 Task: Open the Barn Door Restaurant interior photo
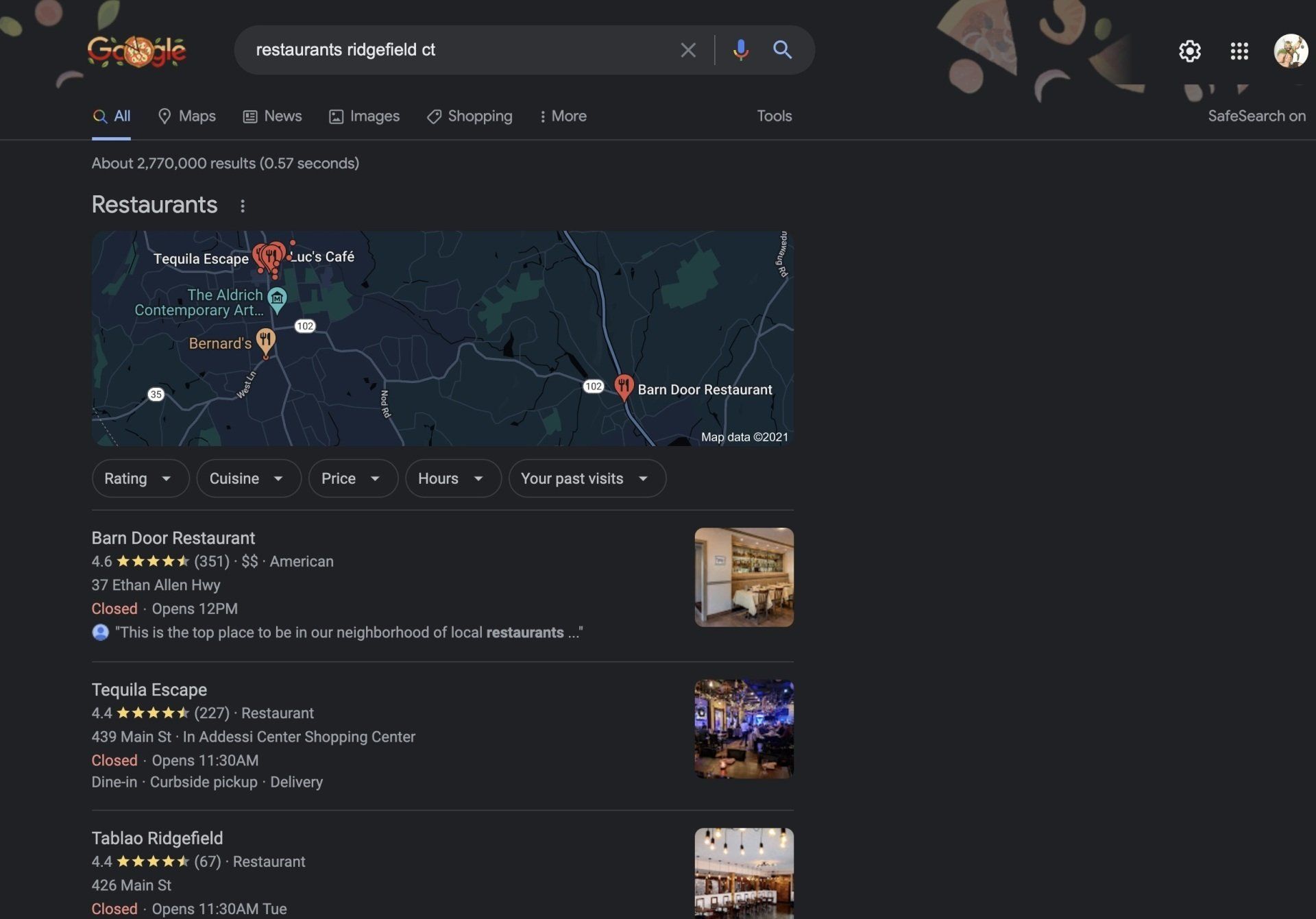click(744, 577)
